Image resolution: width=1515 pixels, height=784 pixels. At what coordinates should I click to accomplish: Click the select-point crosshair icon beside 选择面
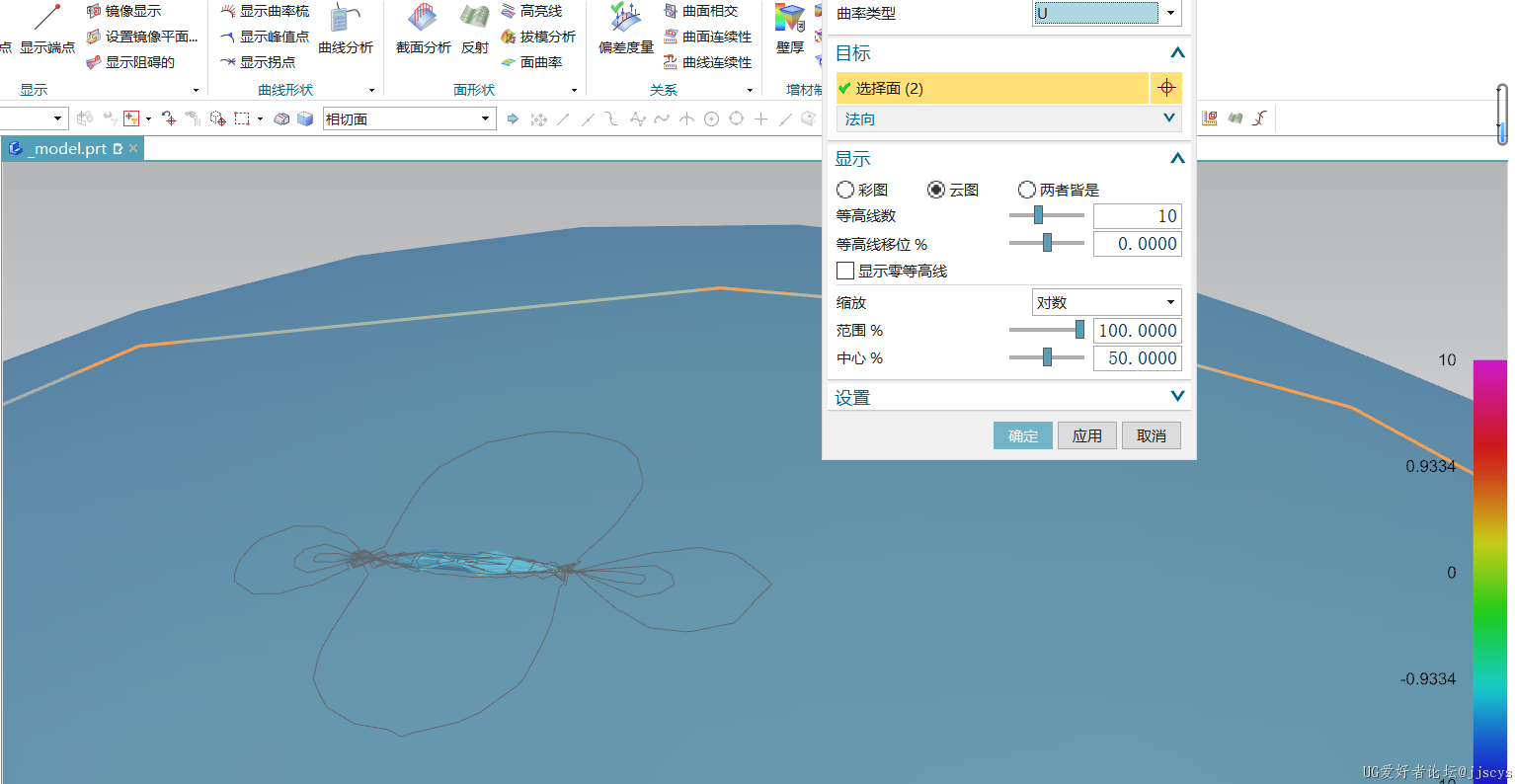point(1166,88)
